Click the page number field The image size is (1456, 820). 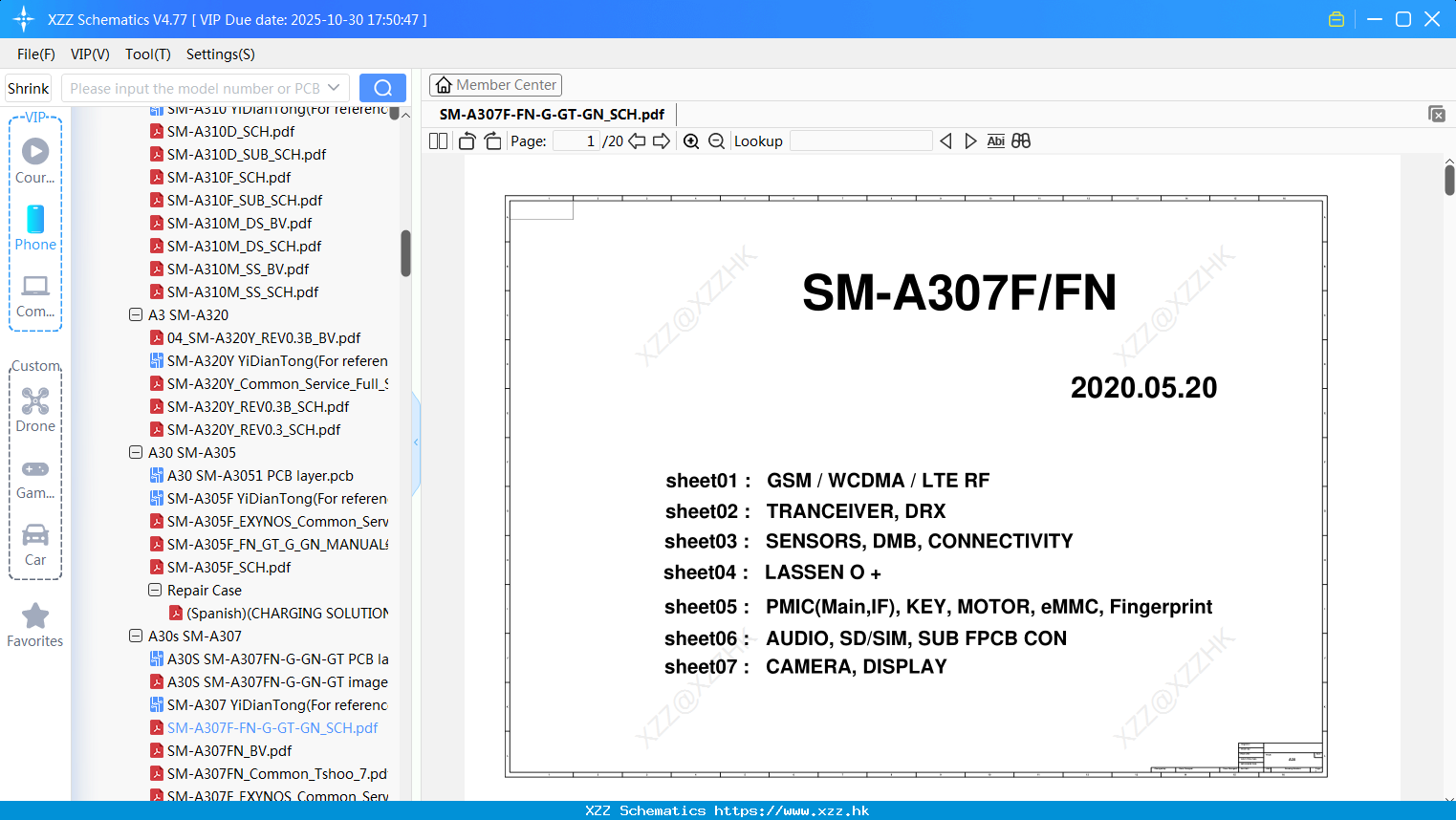576,141
